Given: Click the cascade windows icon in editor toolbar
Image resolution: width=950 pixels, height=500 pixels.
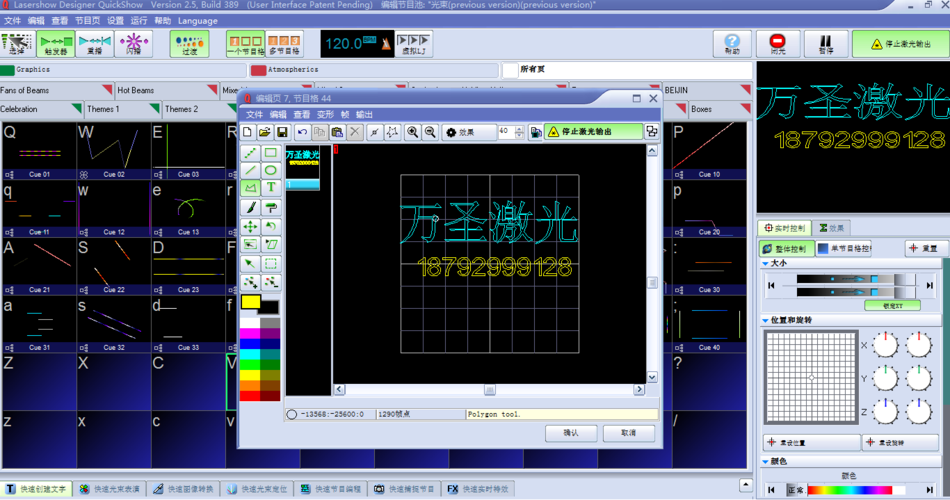Looking at the screenshot, I should (651, 132).
